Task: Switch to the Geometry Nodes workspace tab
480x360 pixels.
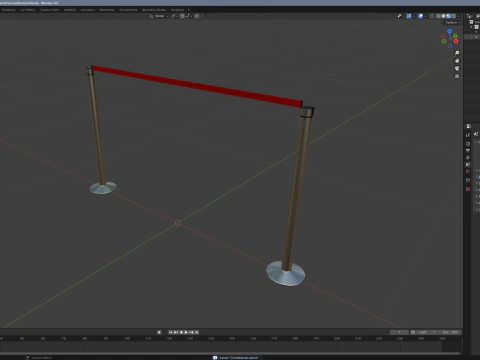Action: coord(154,10)
